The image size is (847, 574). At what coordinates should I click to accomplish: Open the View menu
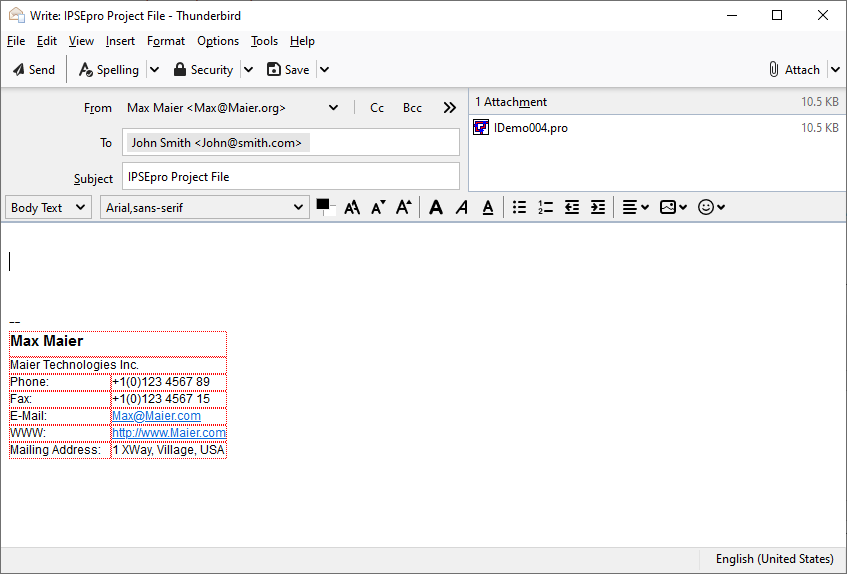pos(81,41)
